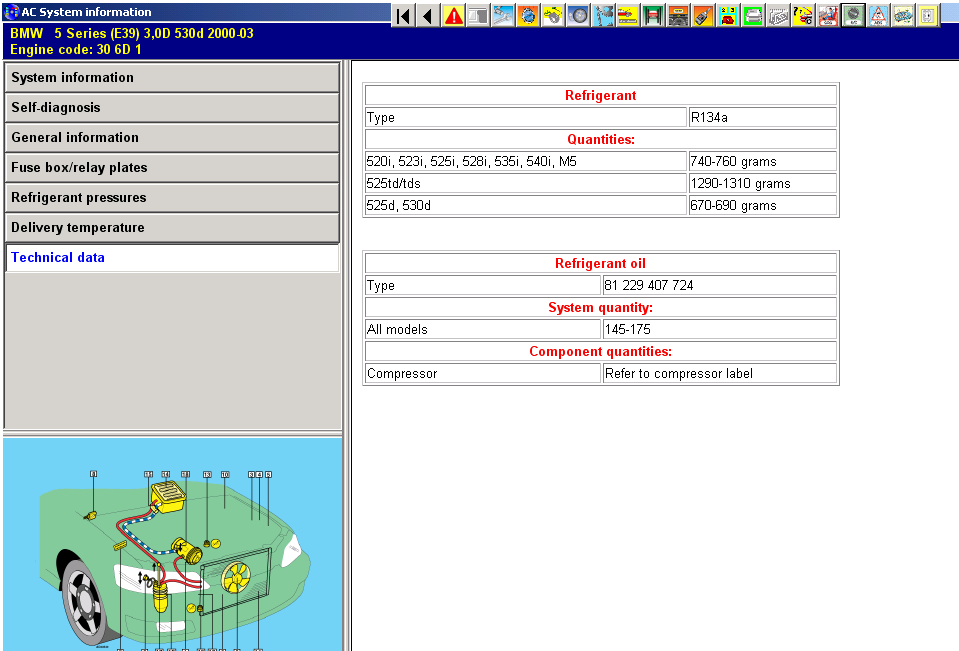The image size is (959, 651).
Task: Click the 525d, 530d model row
Action: (526, 206)
